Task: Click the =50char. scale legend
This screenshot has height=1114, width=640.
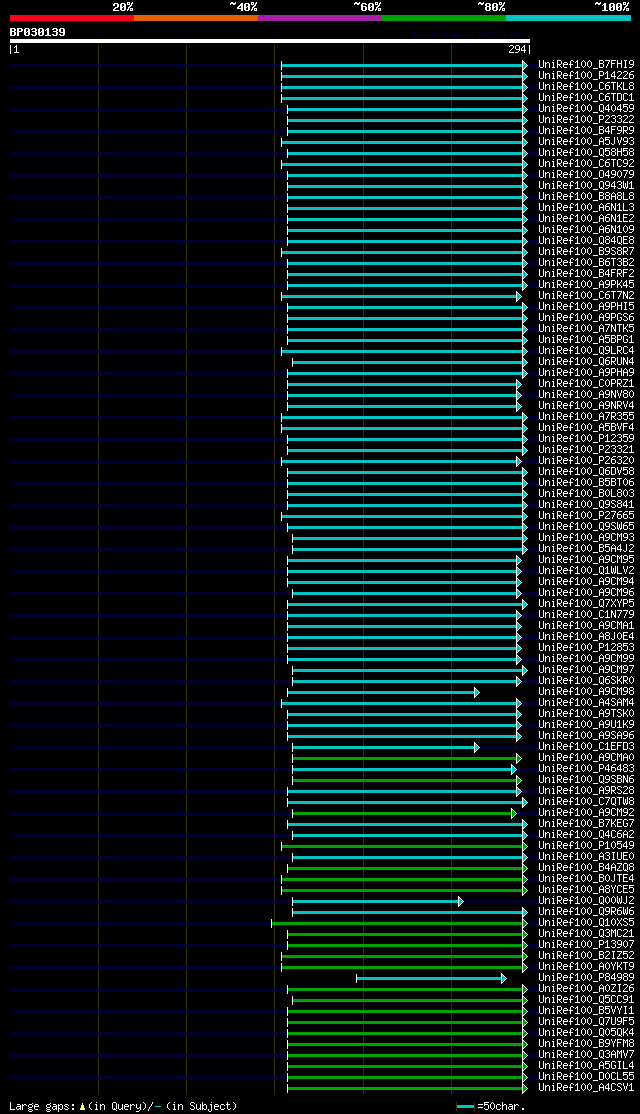Action: click(491, 1107)
